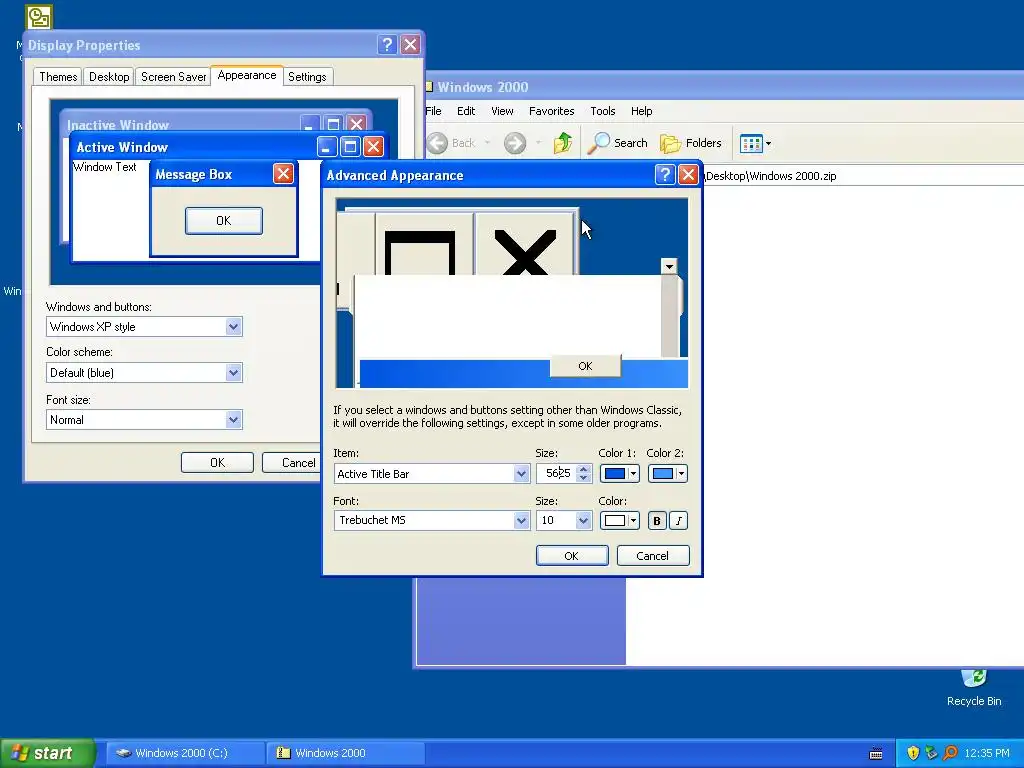The height and width of the screenshot is (768, 1024).
Task: Increase item Size with up spinner arrow
Action: click(x=584, y=469)
